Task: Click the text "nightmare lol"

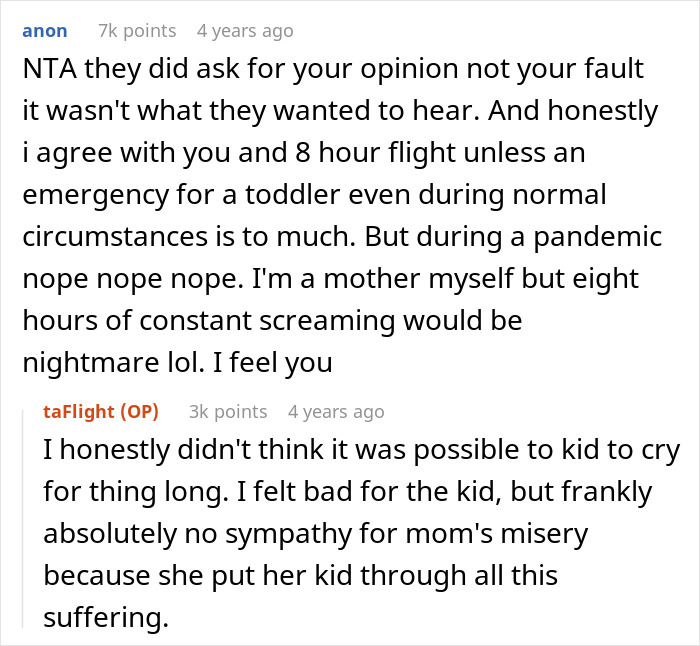Action: coord(90,364)
